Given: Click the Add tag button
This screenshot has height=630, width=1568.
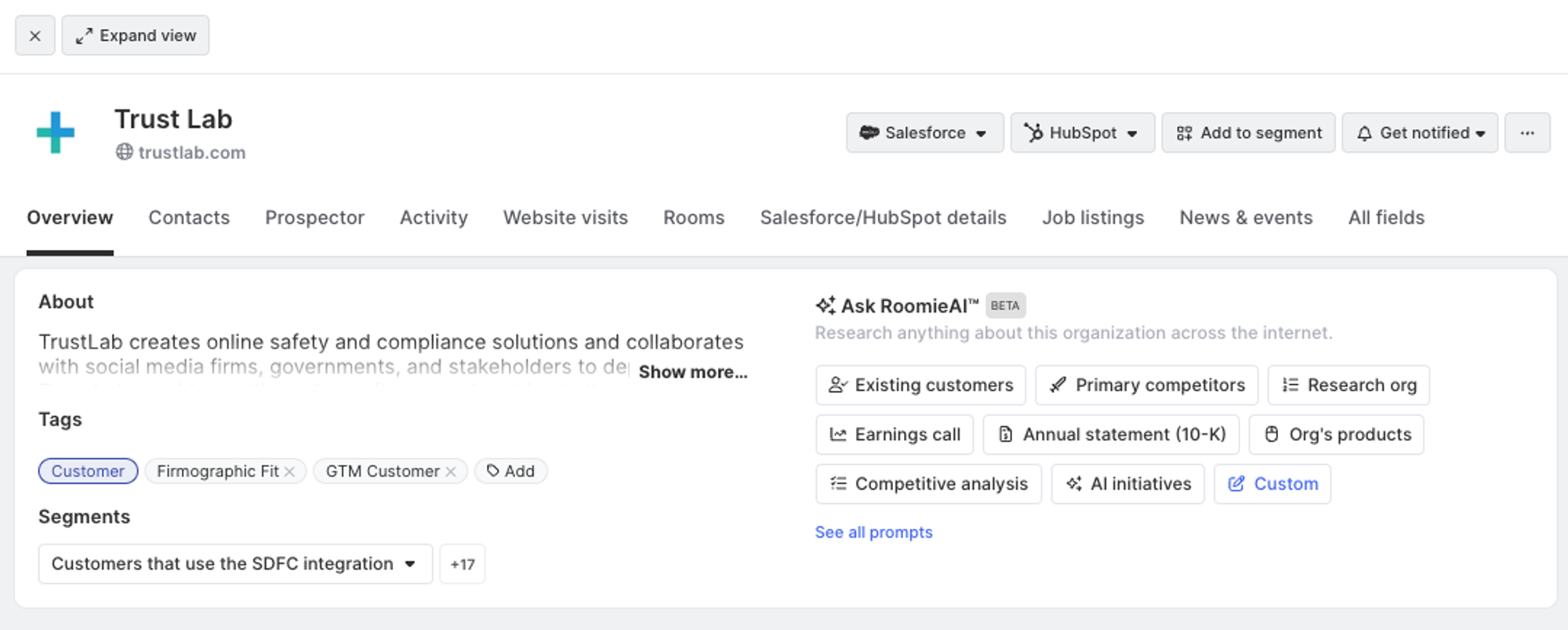Looking at the screenshot, I should tap(510, 472).
